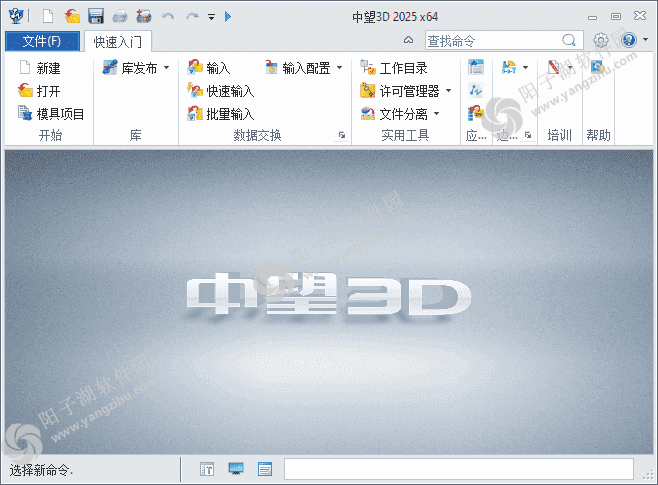This screenshot has height=485, width=658.
Task: Click the command input field in status bar
Action: 459,469
